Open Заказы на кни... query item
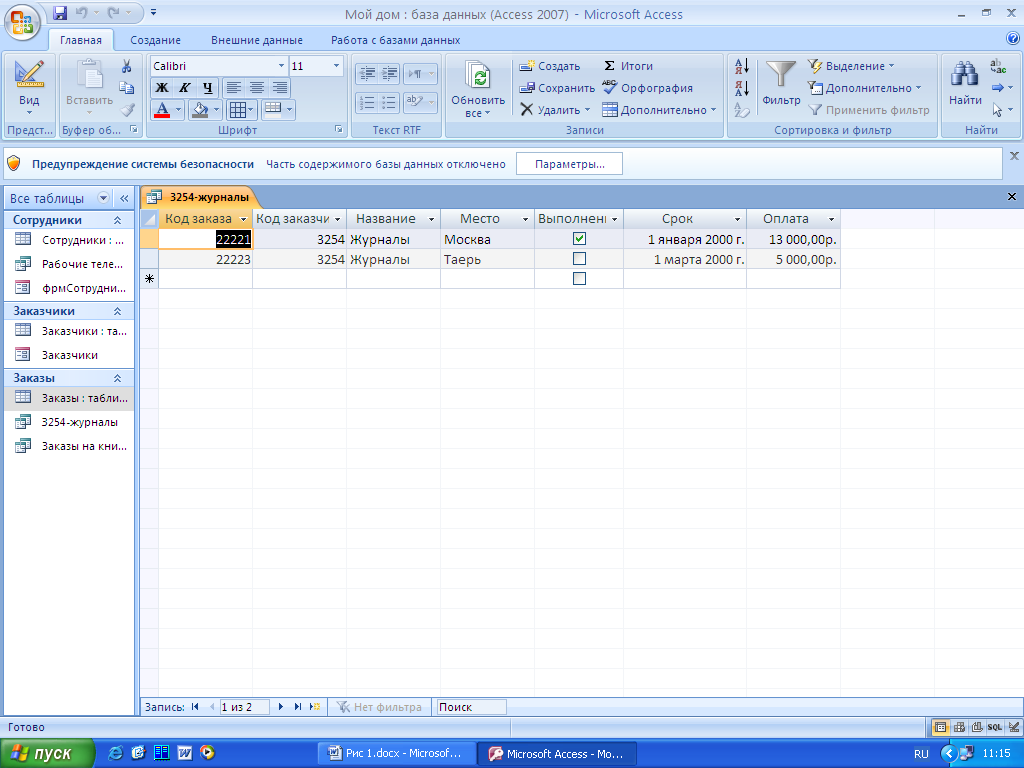The image size is (1024, 768). (x=69, y=446)
